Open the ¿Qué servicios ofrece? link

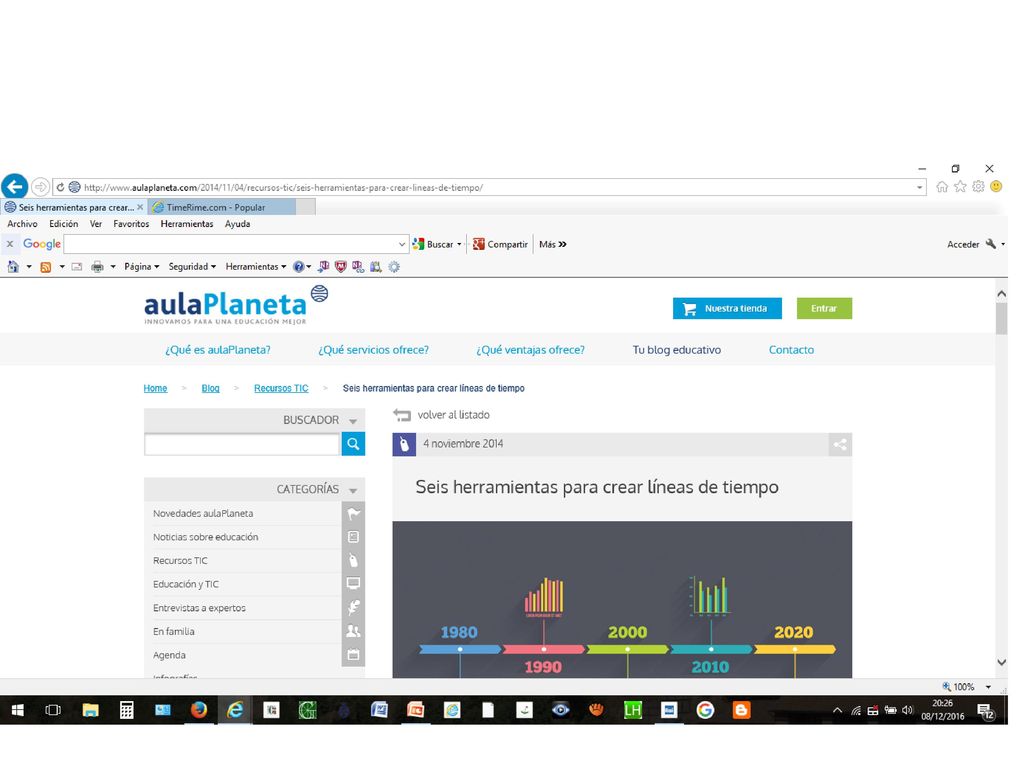pyautogui.click(x=374, y=350)
